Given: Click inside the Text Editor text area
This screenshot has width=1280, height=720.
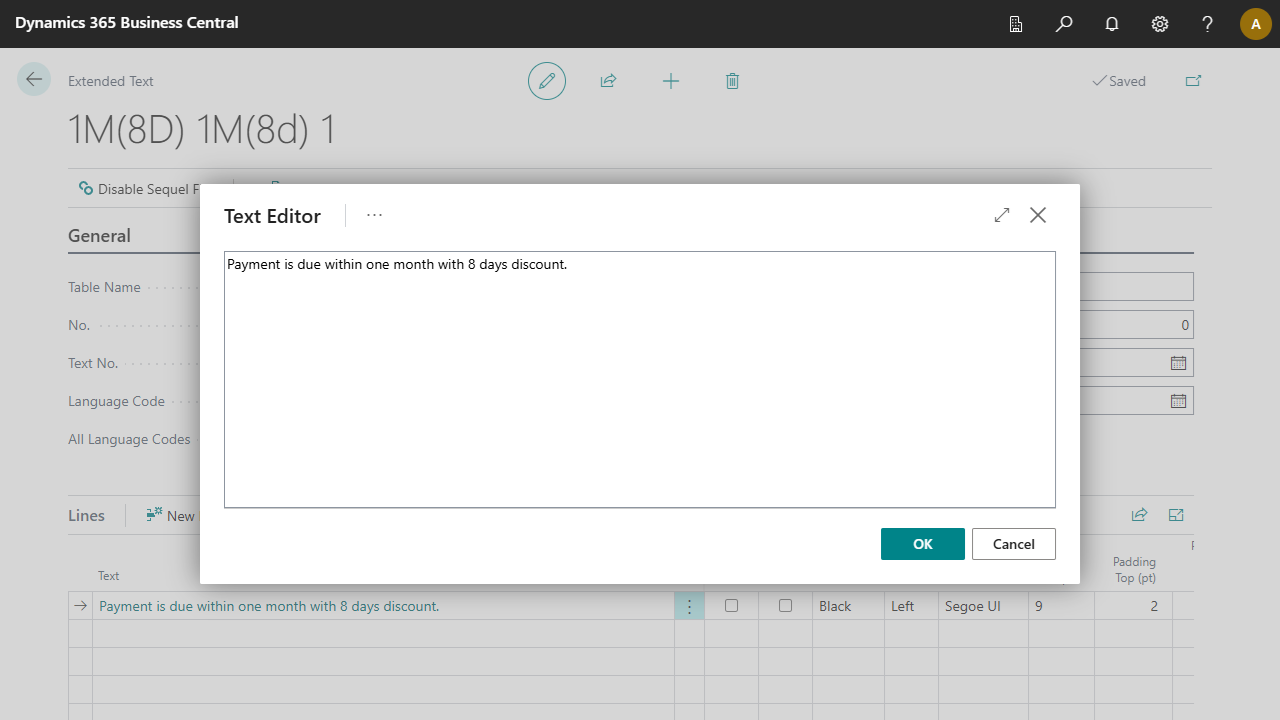Looking at the screenshot, I should pos(640,380).
